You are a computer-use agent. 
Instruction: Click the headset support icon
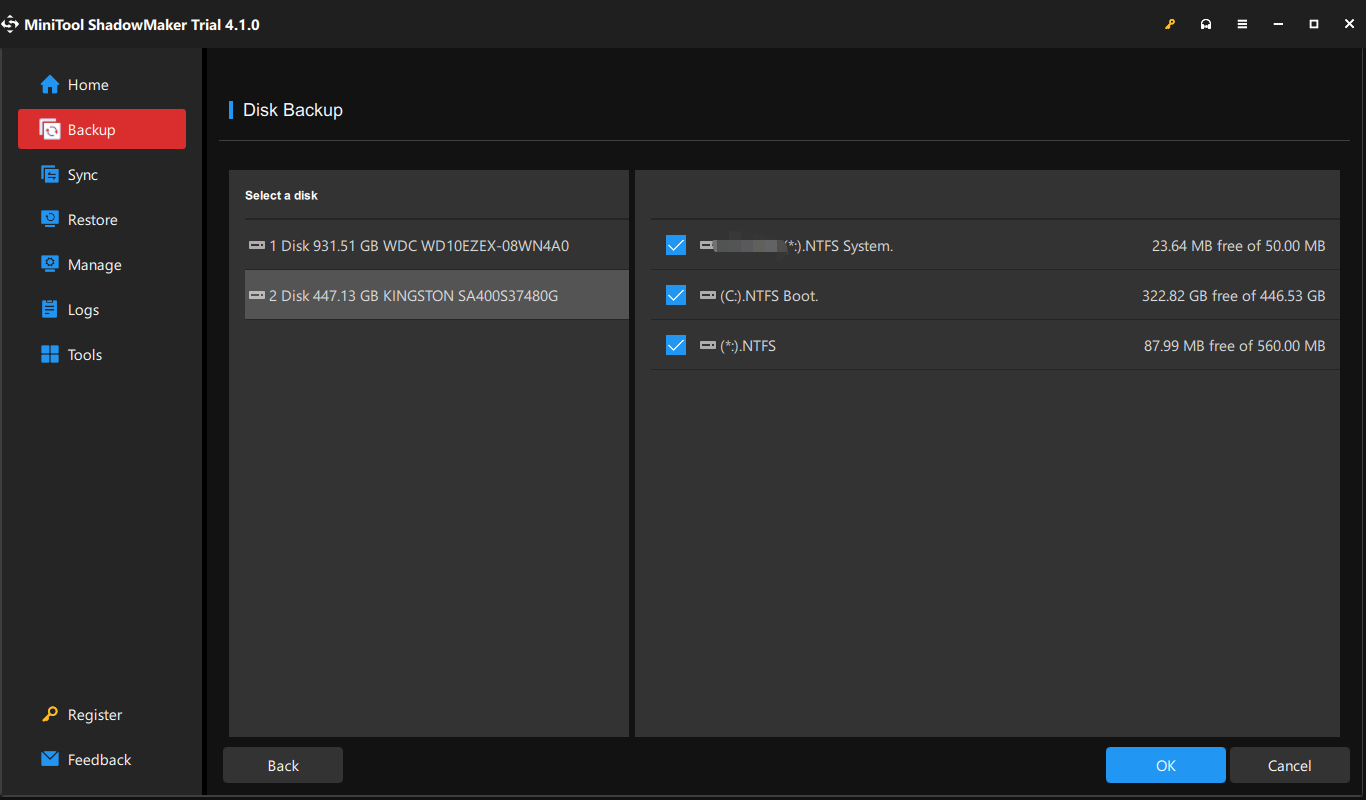1206,24
